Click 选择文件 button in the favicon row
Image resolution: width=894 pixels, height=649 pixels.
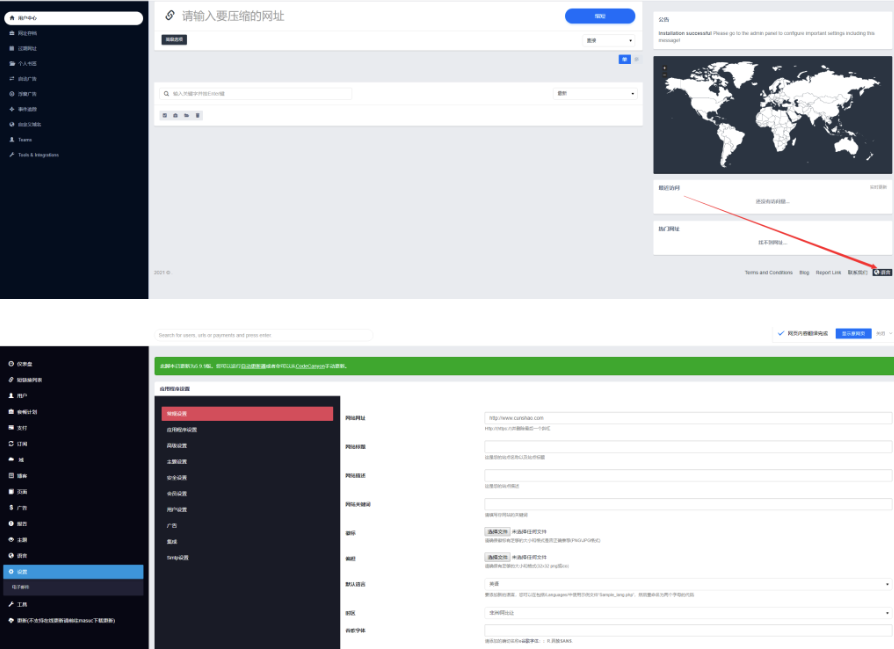click(497, 557)
